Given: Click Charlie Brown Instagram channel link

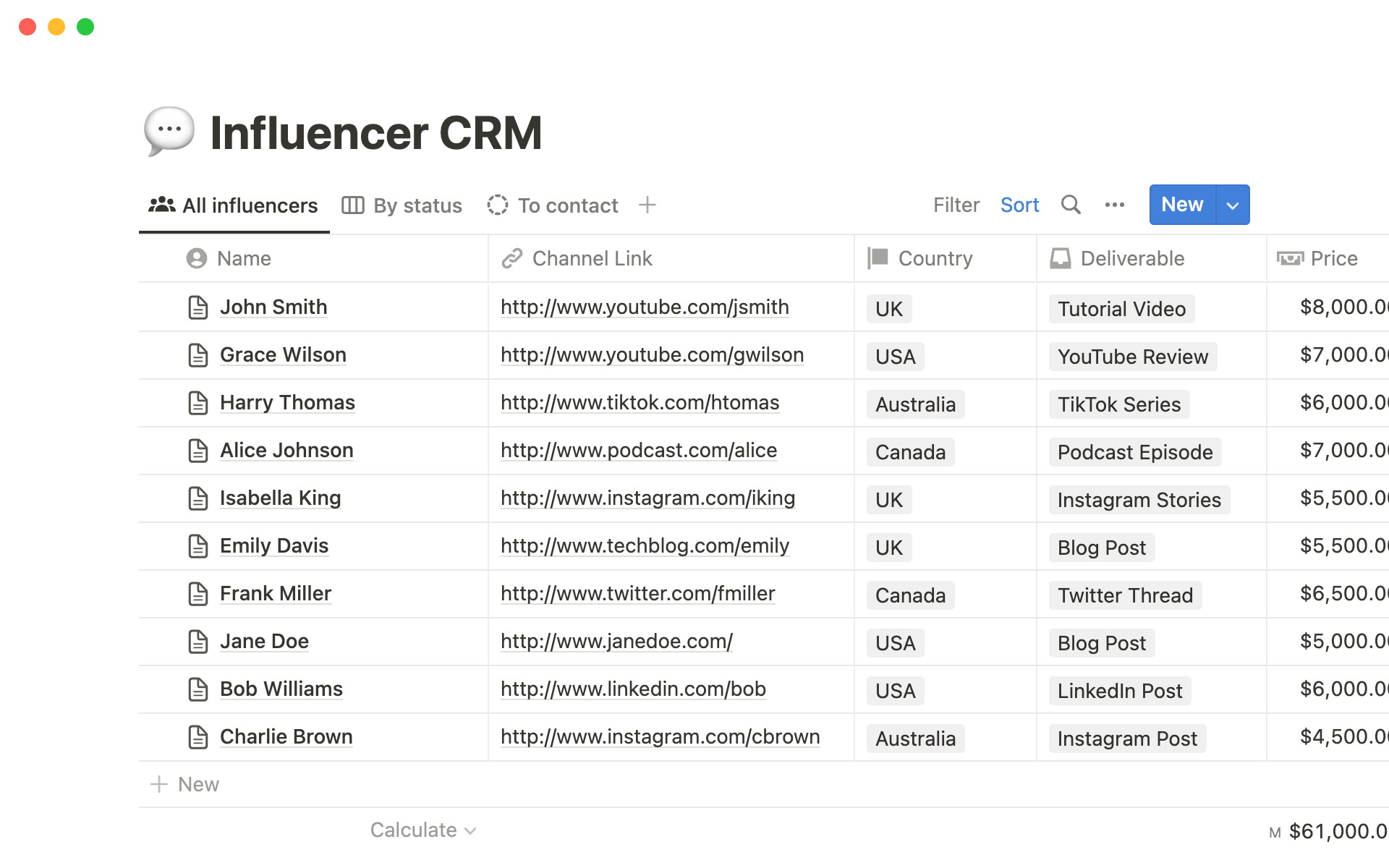Looking at the screenshot, I should (660, 736).
